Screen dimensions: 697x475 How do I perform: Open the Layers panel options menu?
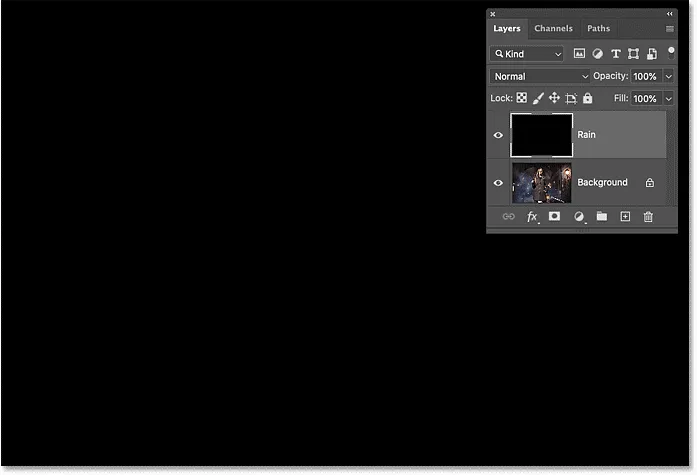pyautogui.click(x=669, y=29)
